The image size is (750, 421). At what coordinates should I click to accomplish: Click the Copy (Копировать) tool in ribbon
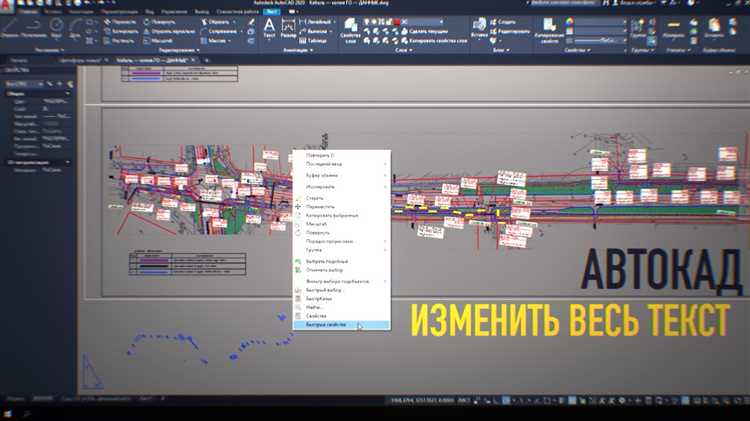click(x=121, y=31)
